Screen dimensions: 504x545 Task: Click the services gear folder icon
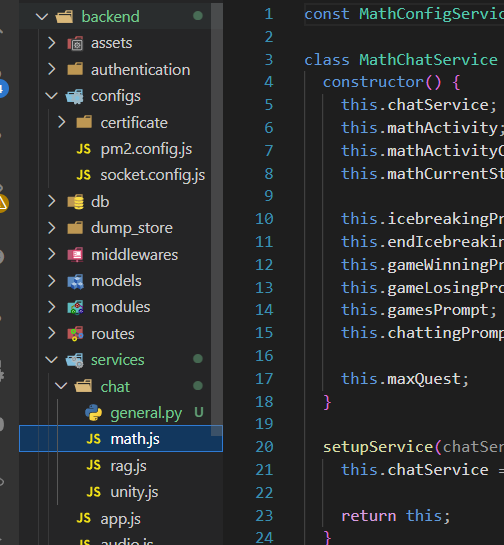pyautogui.click(x=75, y=360)
